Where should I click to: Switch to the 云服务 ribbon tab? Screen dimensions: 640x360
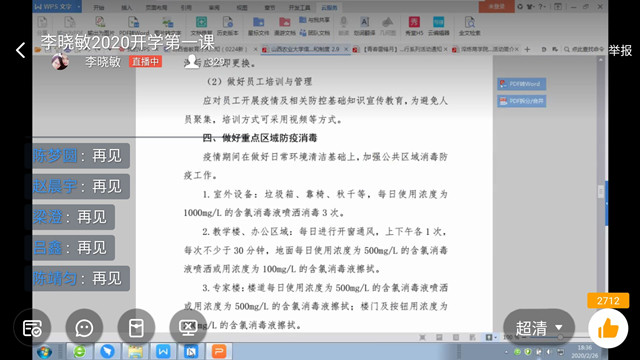tap(329, 7)
